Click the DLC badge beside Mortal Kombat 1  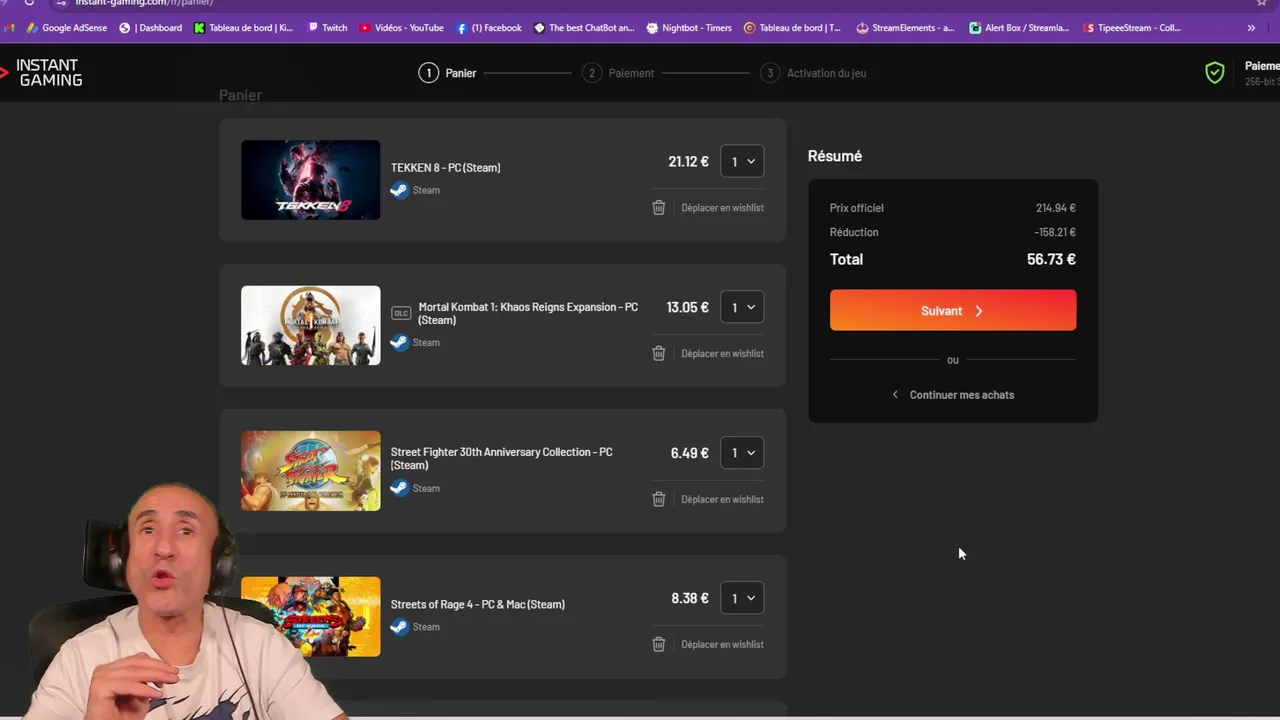pyautogui.click(x=401, y=313)
